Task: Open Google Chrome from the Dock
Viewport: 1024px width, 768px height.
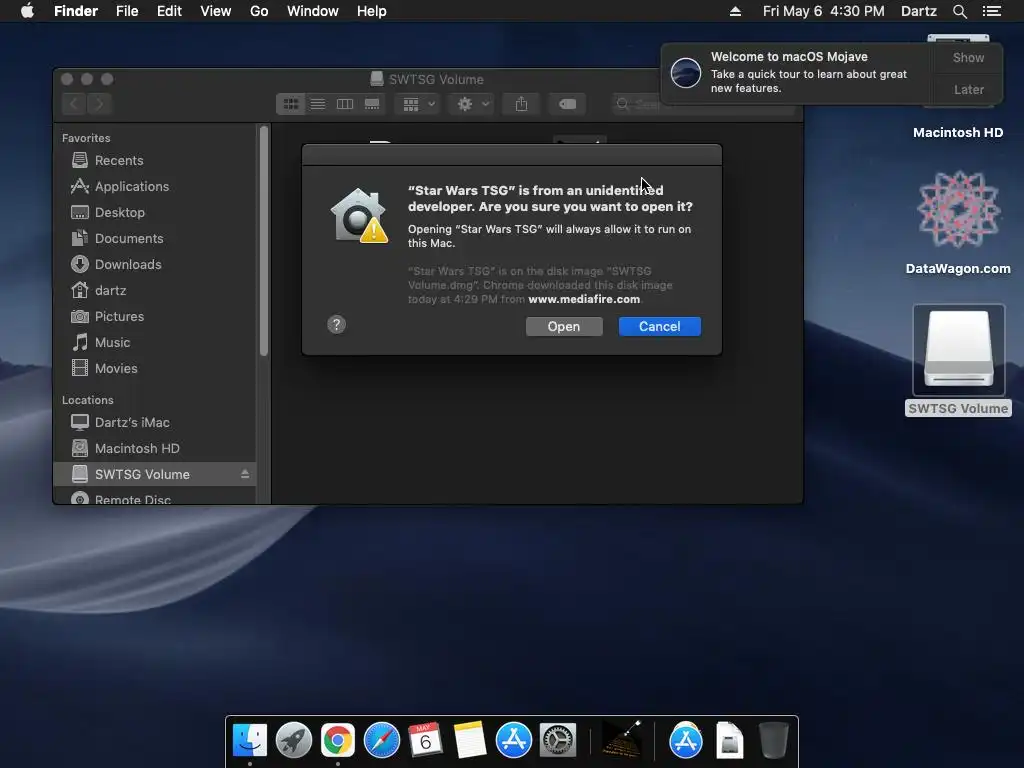Action: tap(338, 741)
